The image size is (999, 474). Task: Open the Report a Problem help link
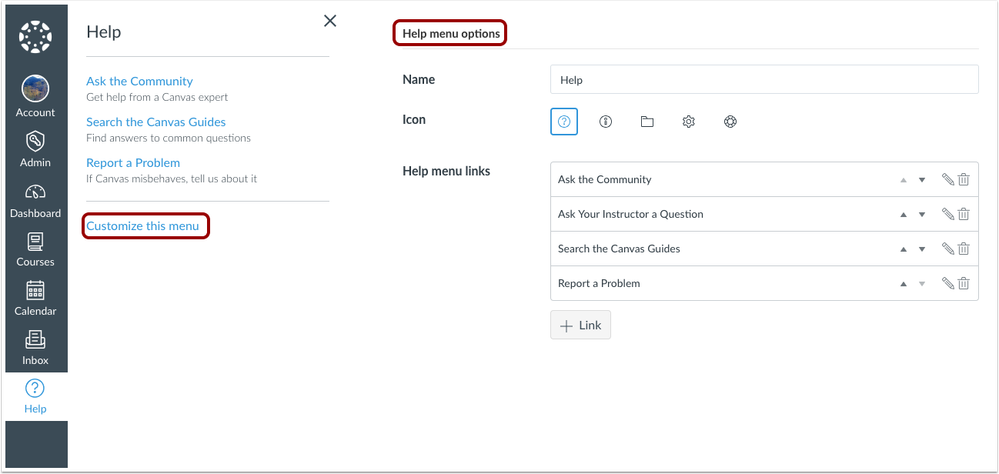click(x=133, y=162)
